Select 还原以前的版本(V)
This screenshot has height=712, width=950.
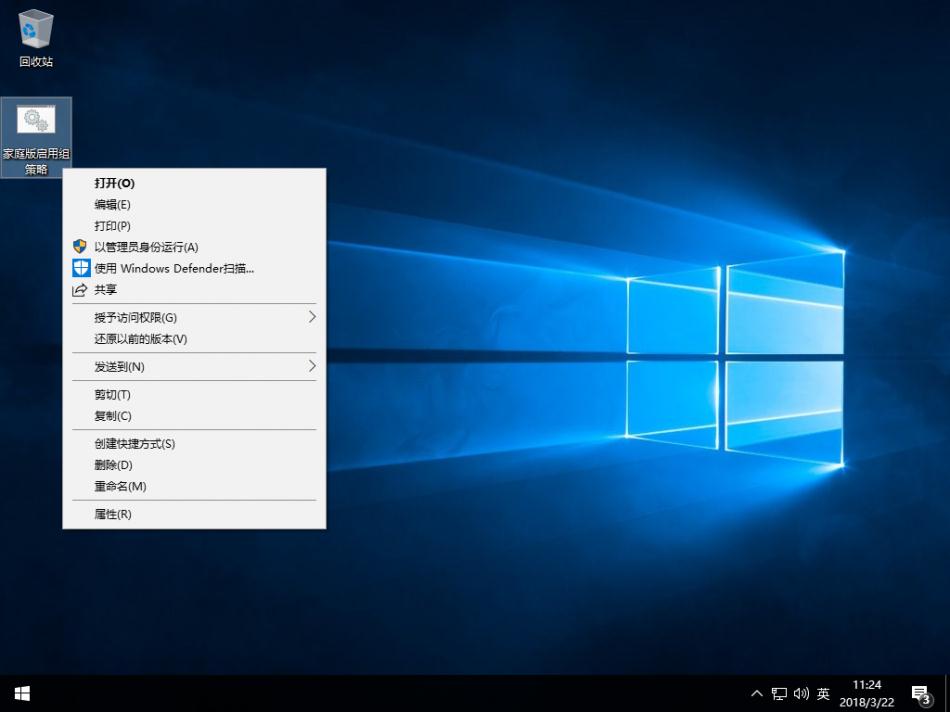pos(194,339)
